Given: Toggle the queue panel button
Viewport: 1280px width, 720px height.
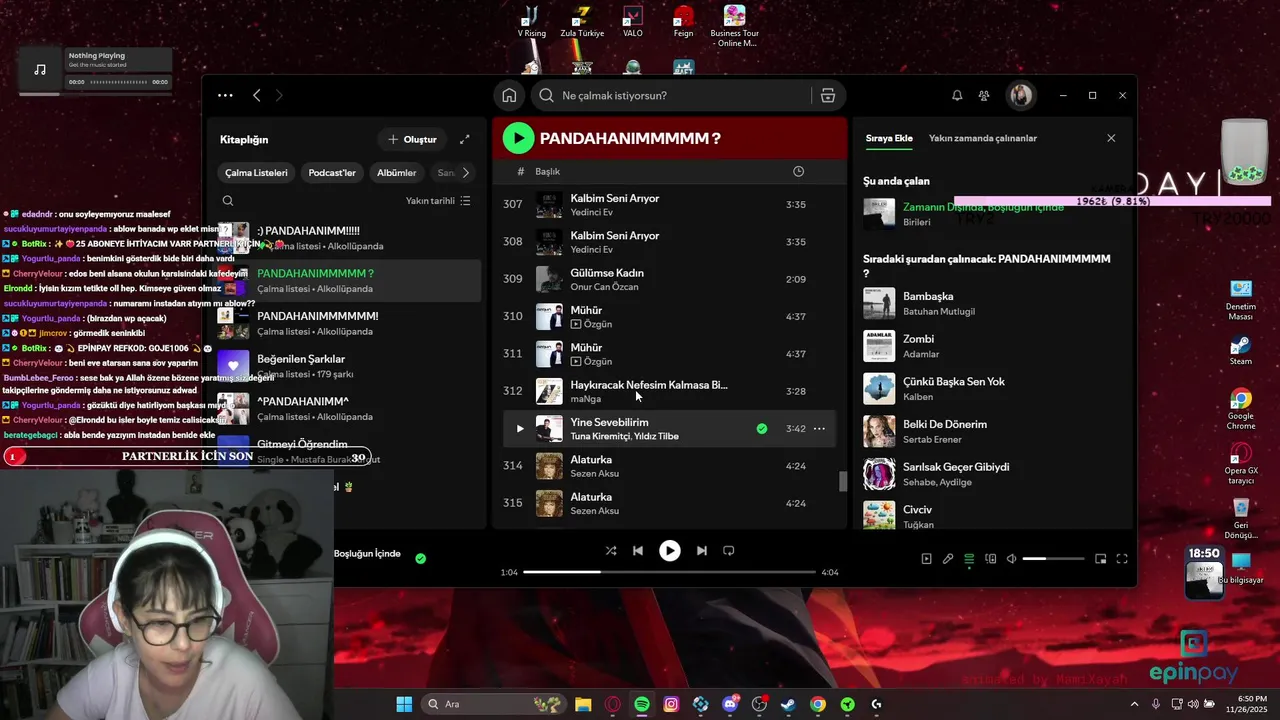Looking at the screenshot, I should click(x=969, y=559).
